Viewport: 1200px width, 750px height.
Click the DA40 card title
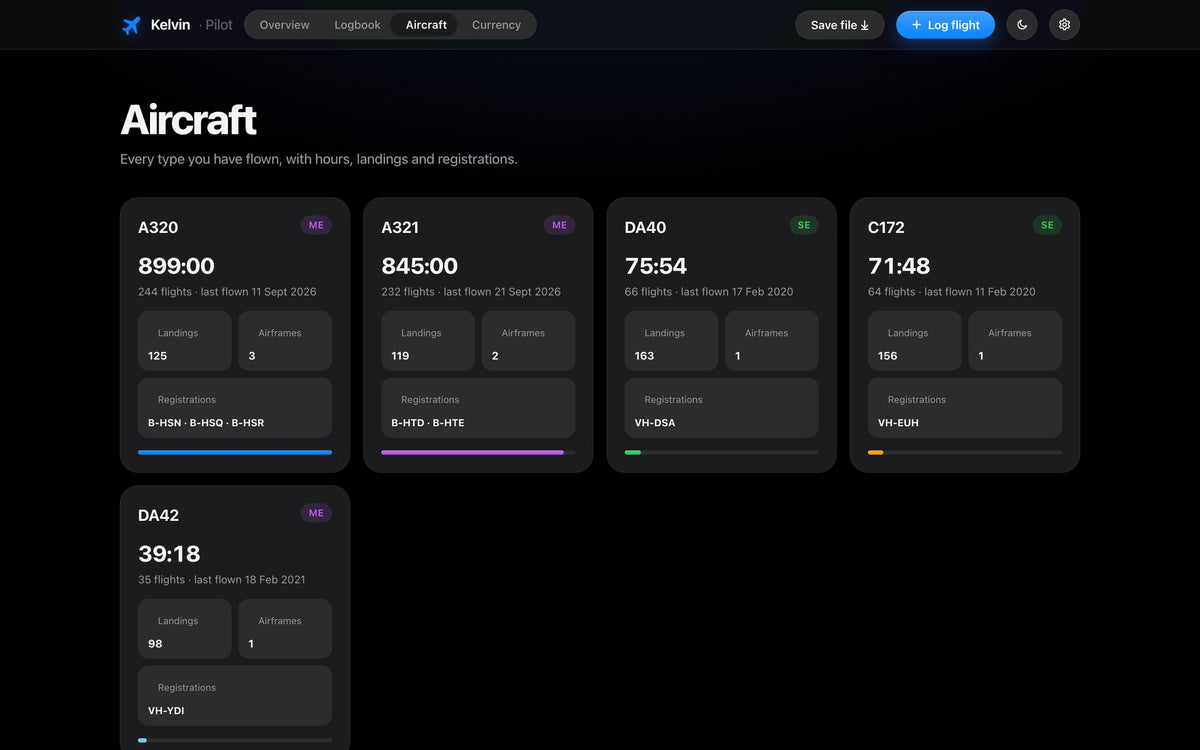pyautogui.click(x=645, y=228)
